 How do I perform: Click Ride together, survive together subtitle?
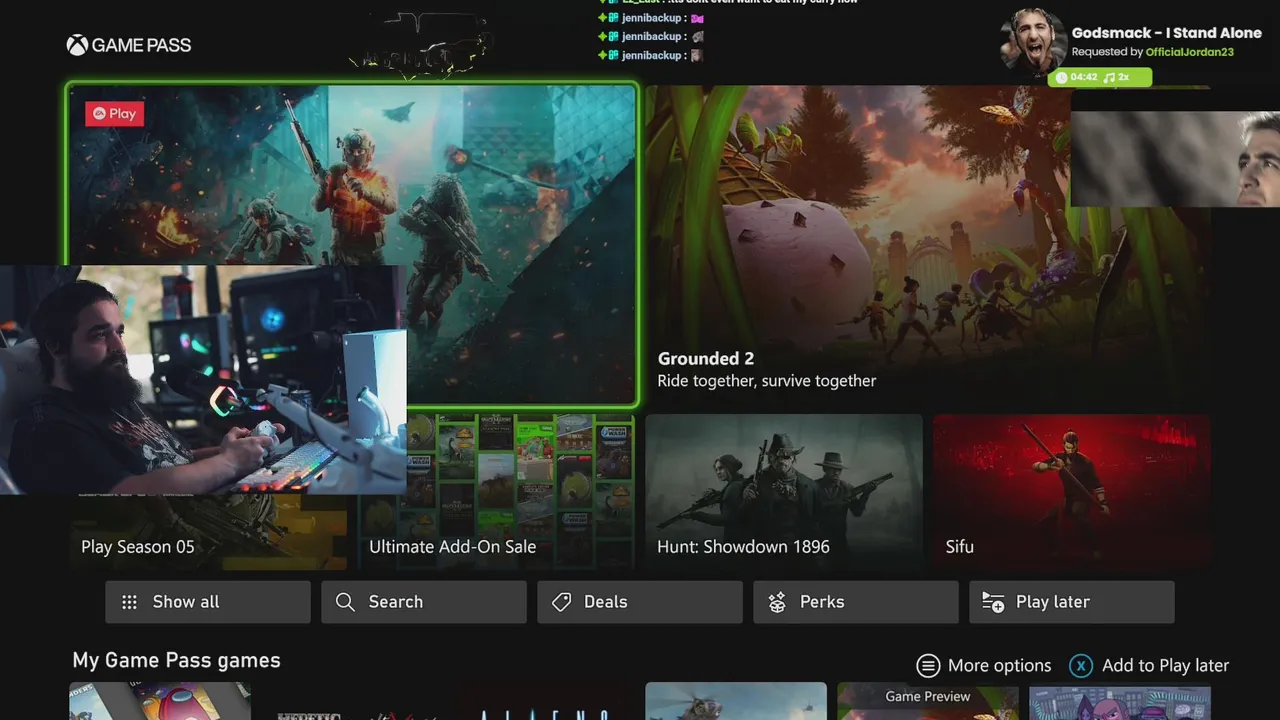pyautogui.click(x=767, y=381)
